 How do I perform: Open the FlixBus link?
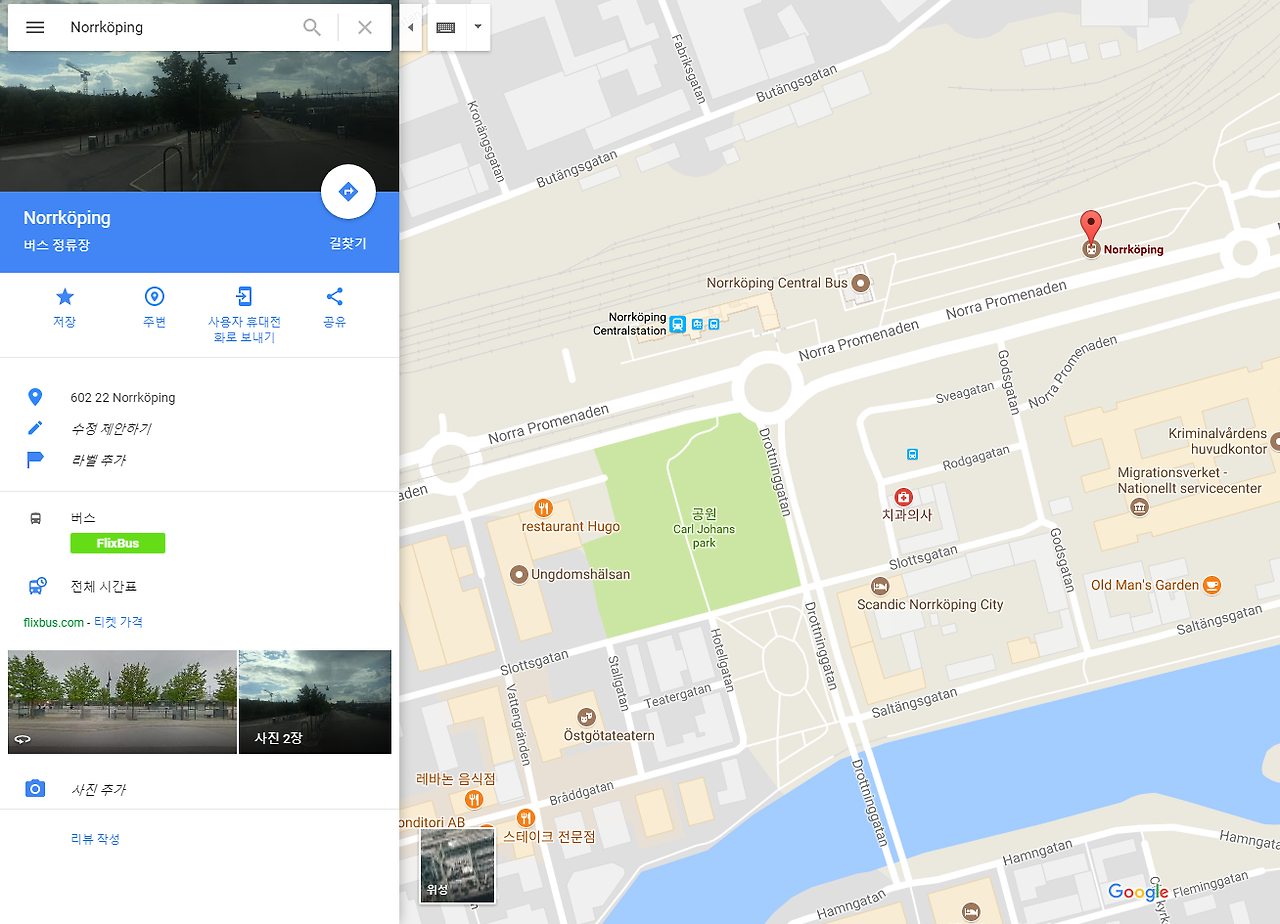coord(117,543)
